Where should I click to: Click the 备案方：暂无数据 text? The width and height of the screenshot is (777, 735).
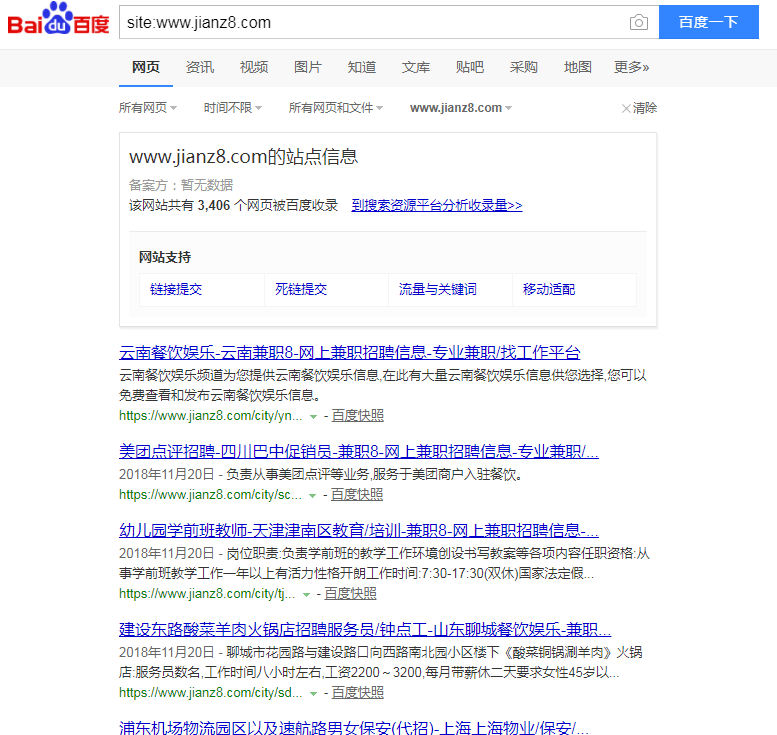click(x=181, y=185)
